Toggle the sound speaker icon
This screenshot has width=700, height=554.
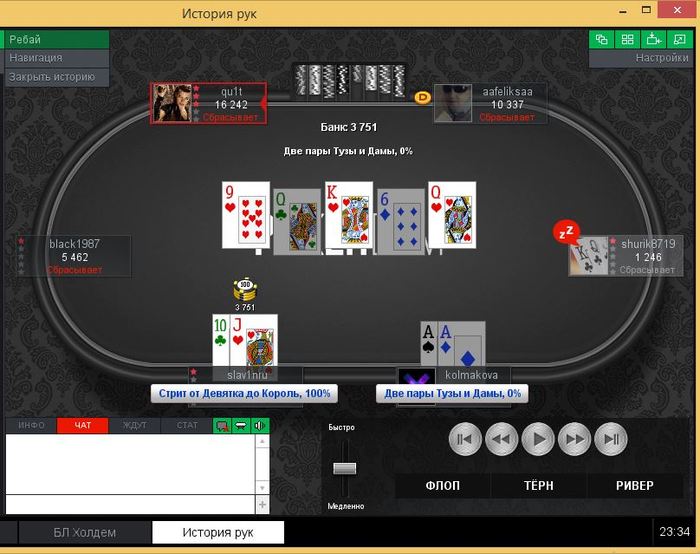pyautogui.click(x=260, y=426)
